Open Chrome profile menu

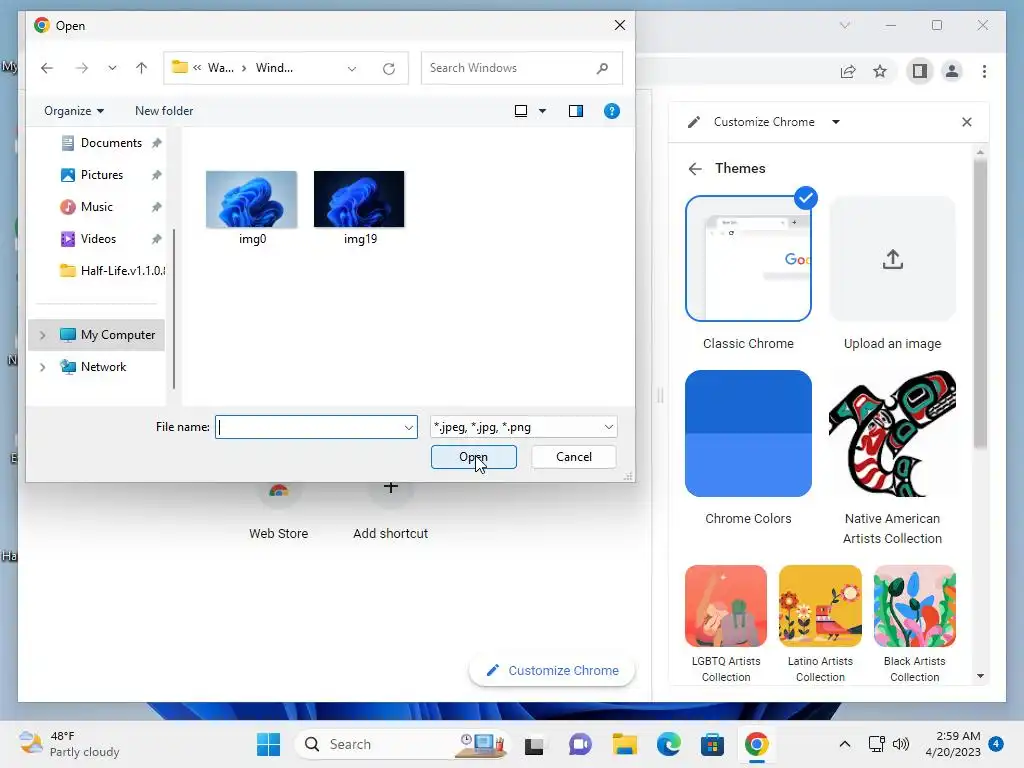pos(952,71)
